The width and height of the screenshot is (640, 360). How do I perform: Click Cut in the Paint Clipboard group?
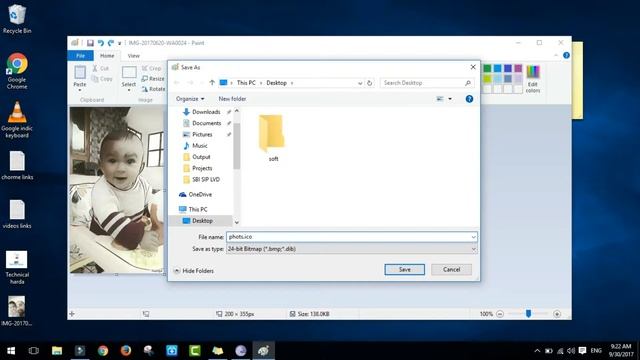(x=101, y=68)
